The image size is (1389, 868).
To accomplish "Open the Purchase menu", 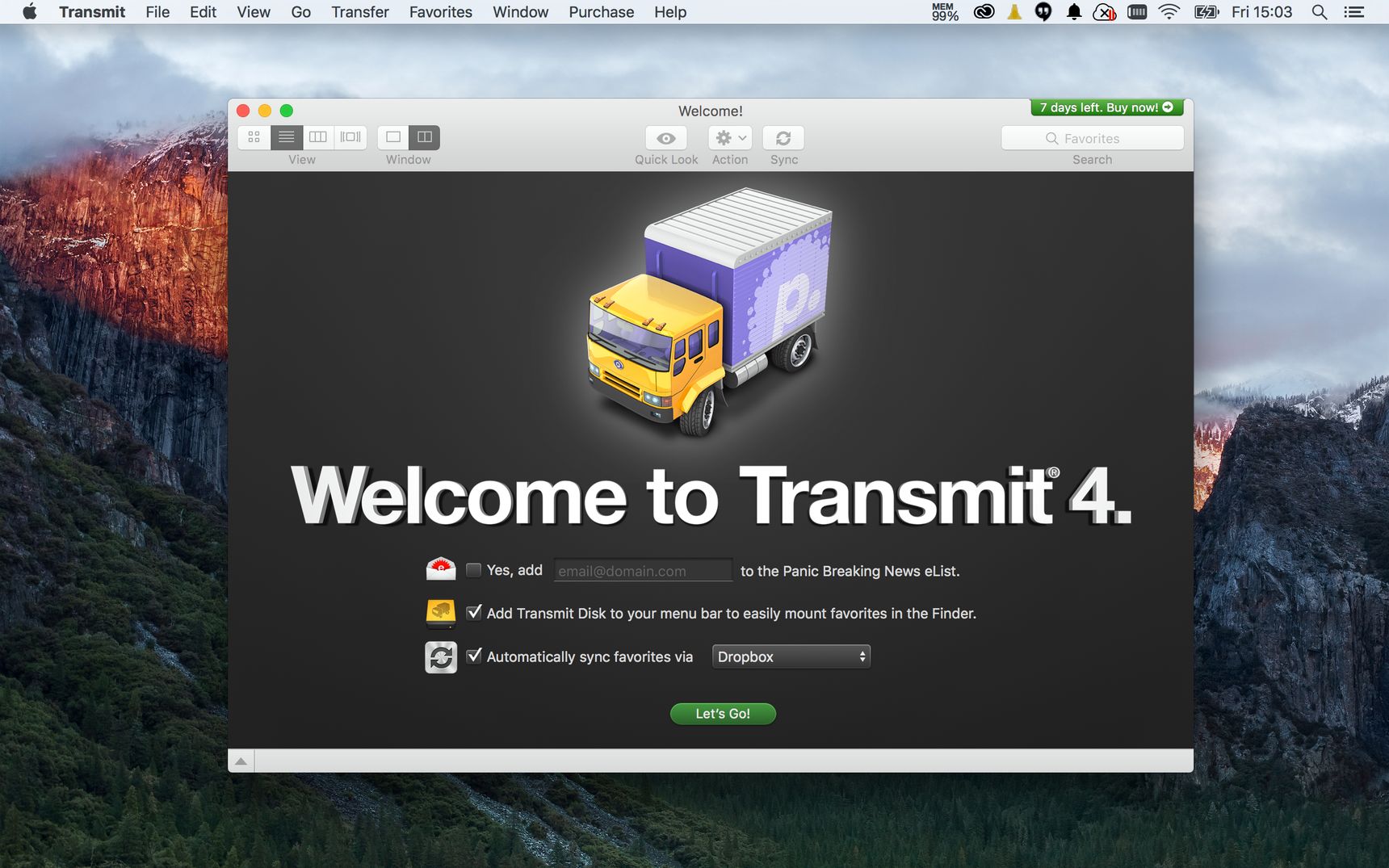I will [601, 12].
